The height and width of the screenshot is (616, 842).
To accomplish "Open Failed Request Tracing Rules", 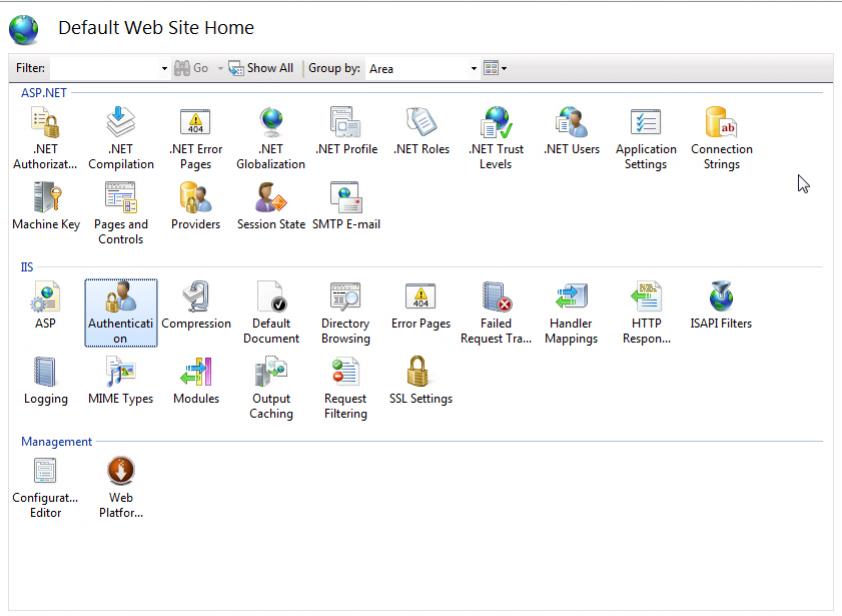I will coord(496,313).
